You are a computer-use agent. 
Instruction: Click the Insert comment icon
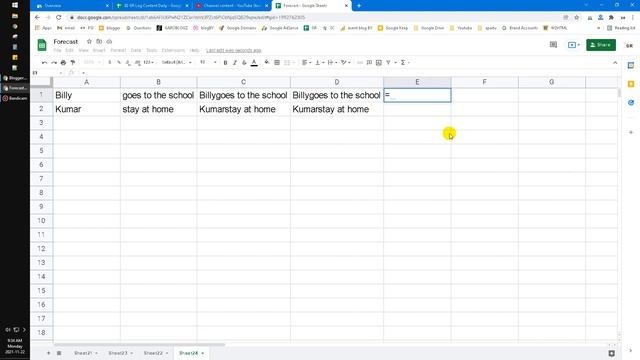tap(369, 62)
